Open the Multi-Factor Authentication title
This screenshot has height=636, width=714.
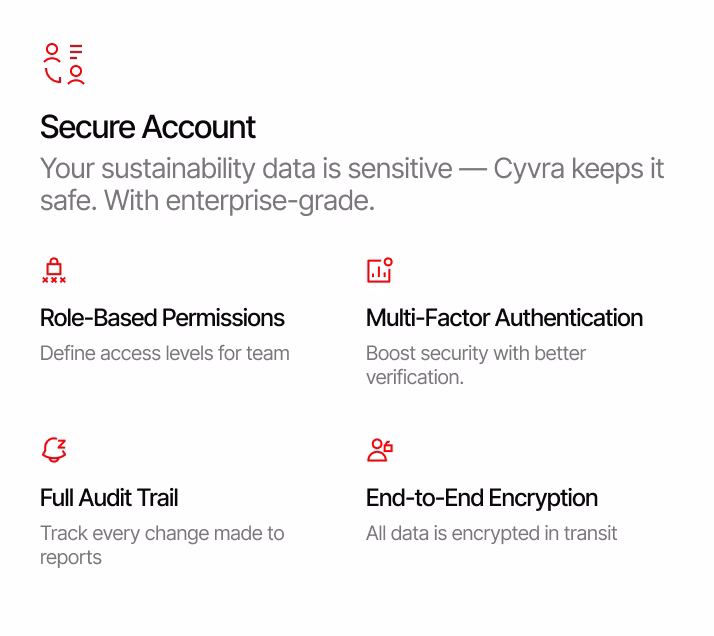pos(504,318)
